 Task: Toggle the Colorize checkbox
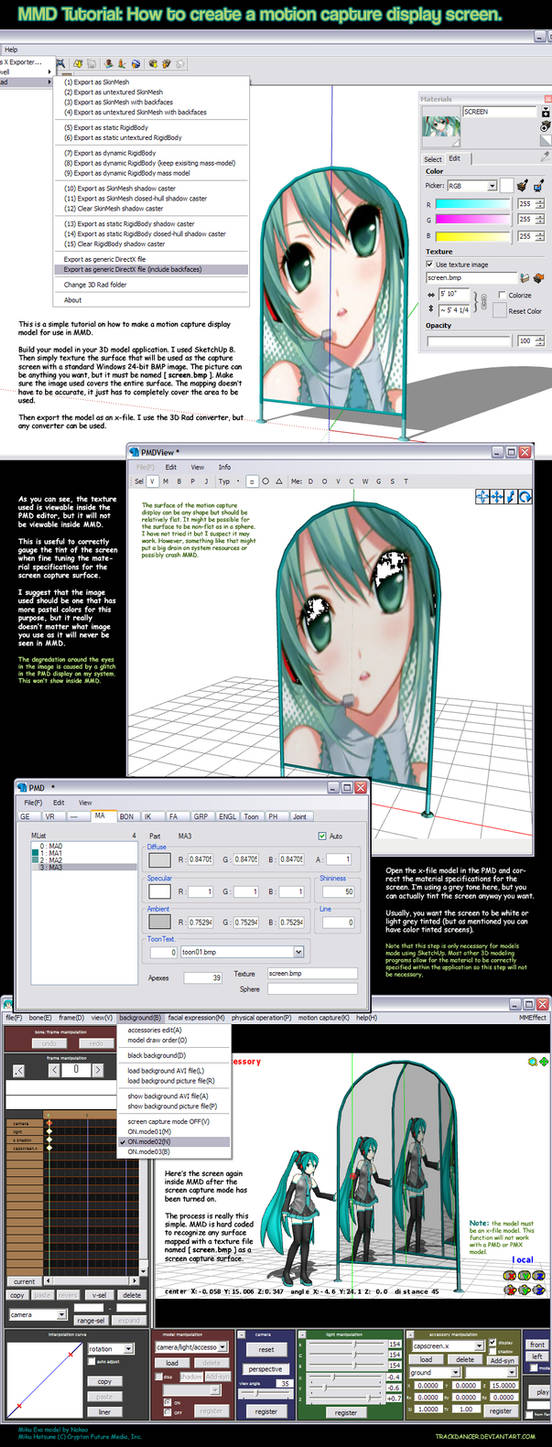pos(502,295)
